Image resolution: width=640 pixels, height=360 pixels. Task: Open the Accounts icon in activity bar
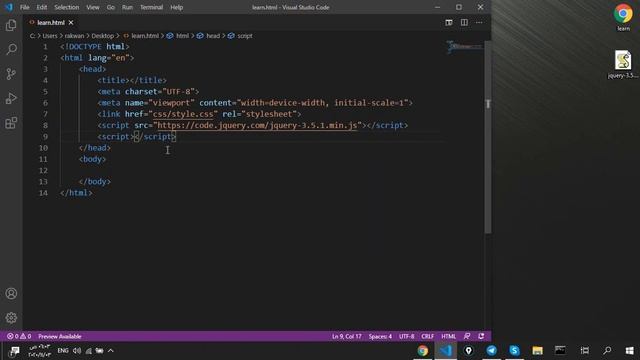pyautogui.click(x=11, y=293)
